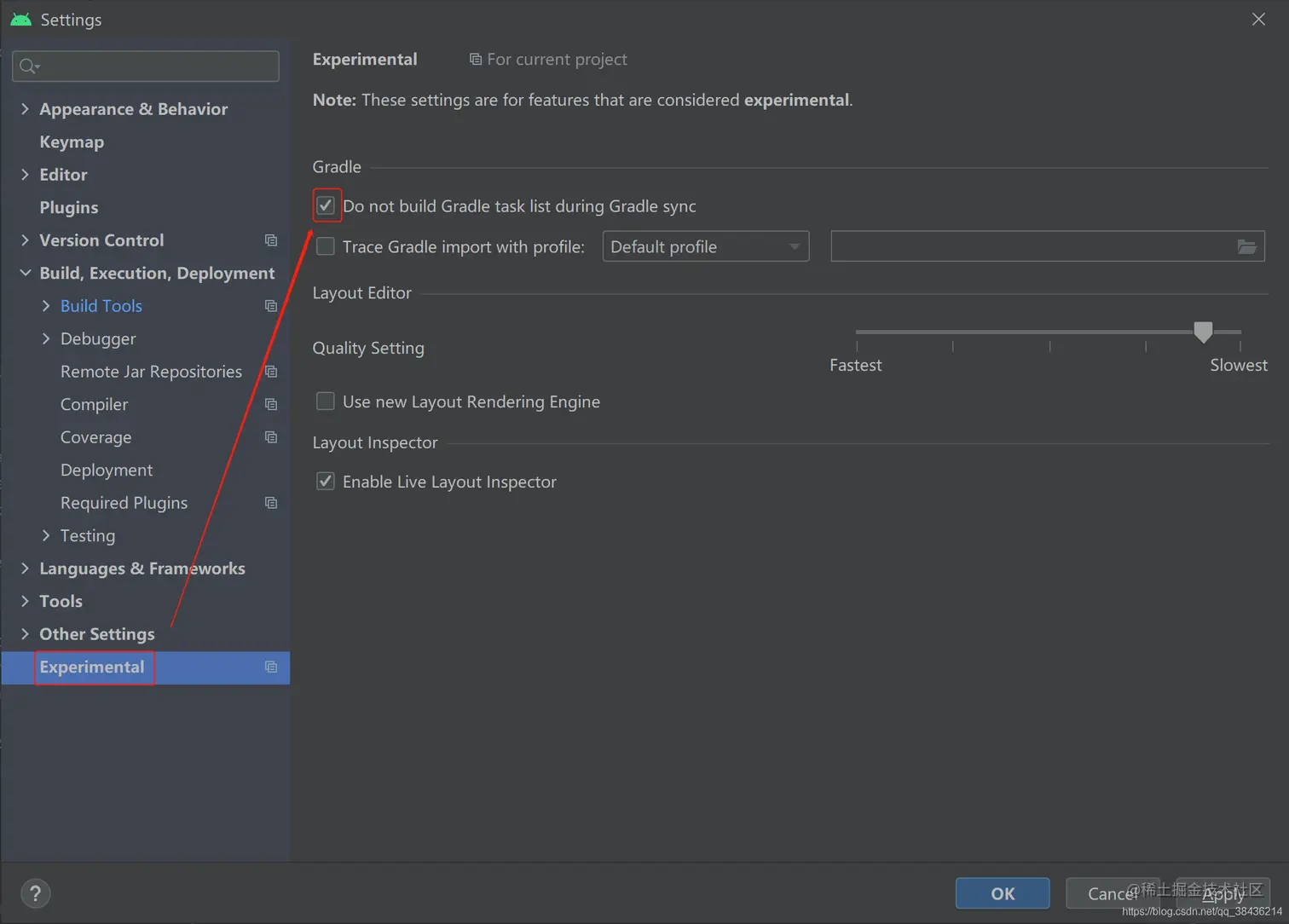Select Deployment settings entry
This screenshot has height=924, width=1289.
(x=107, y=471)
